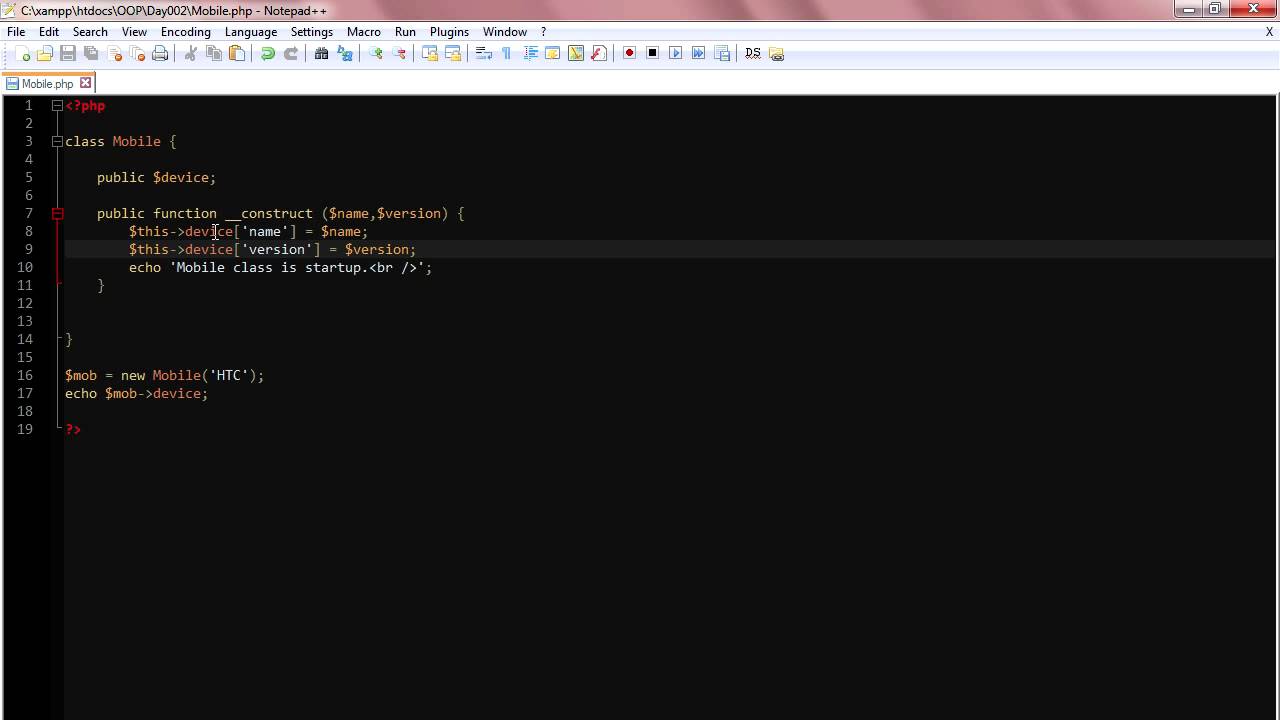Open user defined language icon
1280x720 pixels.
(x=553, y=54)
